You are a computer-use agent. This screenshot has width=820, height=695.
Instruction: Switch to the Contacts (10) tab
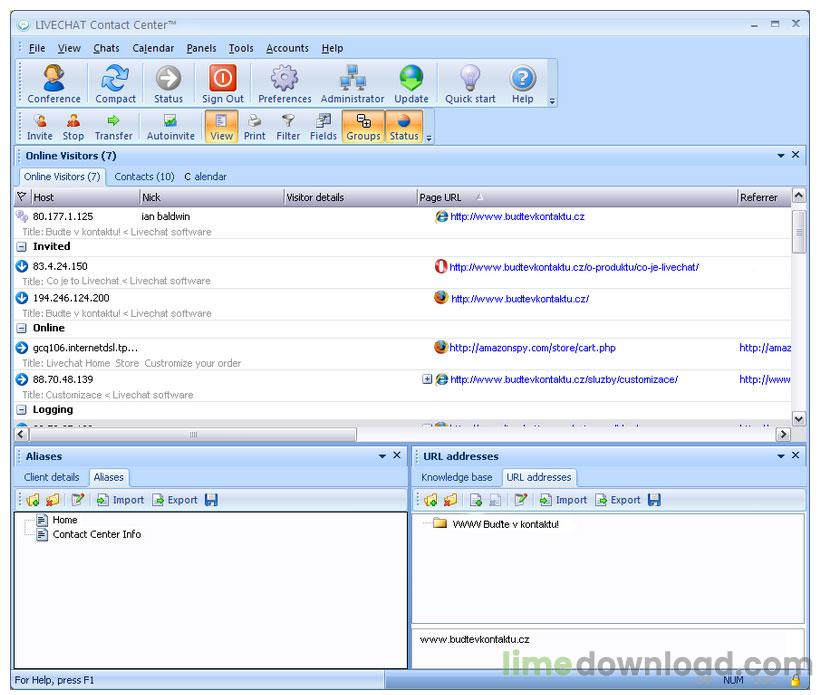click(x=144, y=177)
